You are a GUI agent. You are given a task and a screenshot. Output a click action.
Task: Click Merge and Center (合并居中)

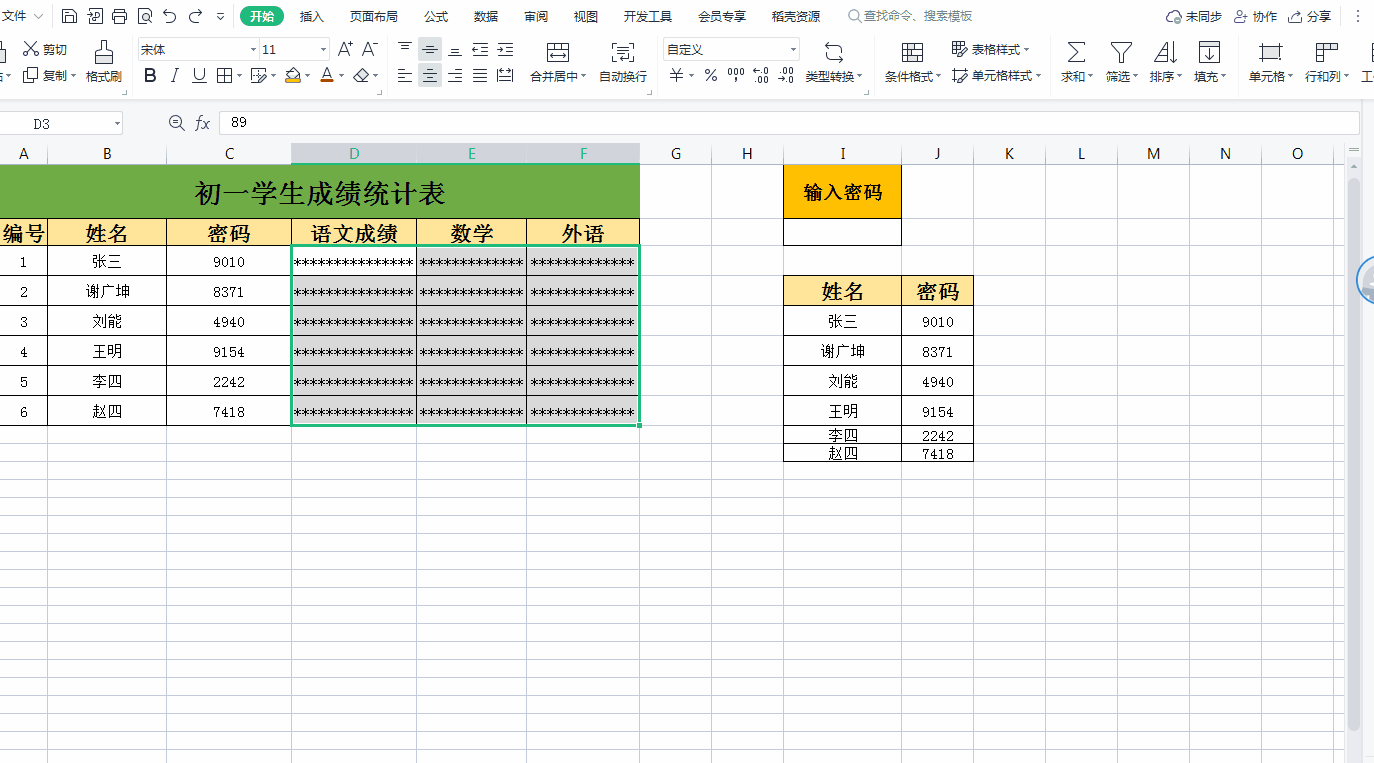(x=558, y=62)
